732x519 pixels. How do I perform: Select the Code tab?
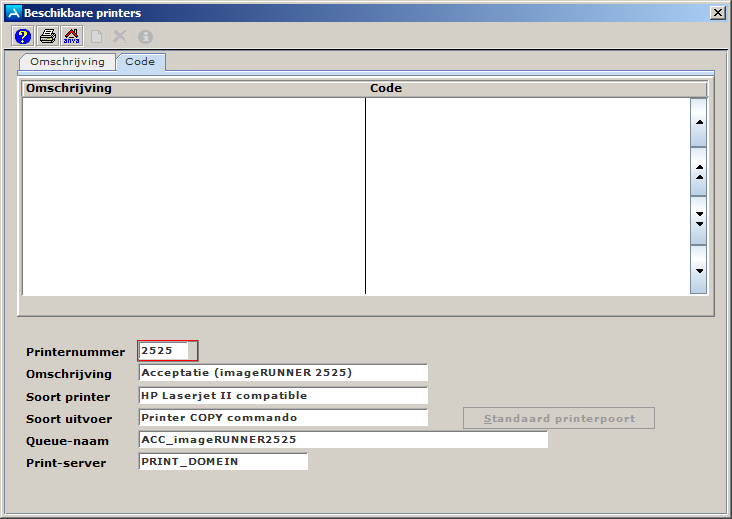click(x=140, y=62)
